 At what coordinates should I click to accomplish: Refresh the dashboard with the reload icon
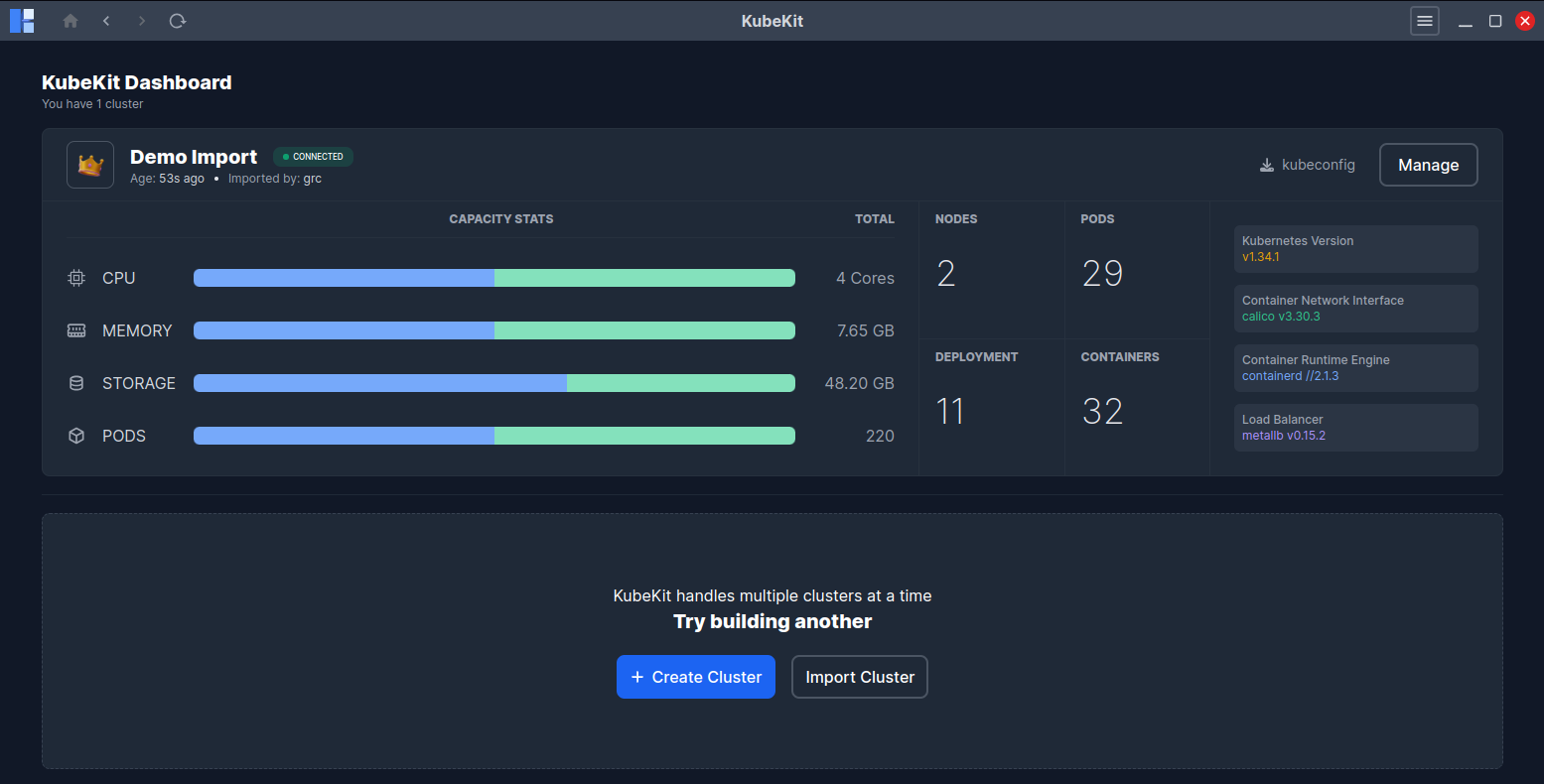[178, 20]
